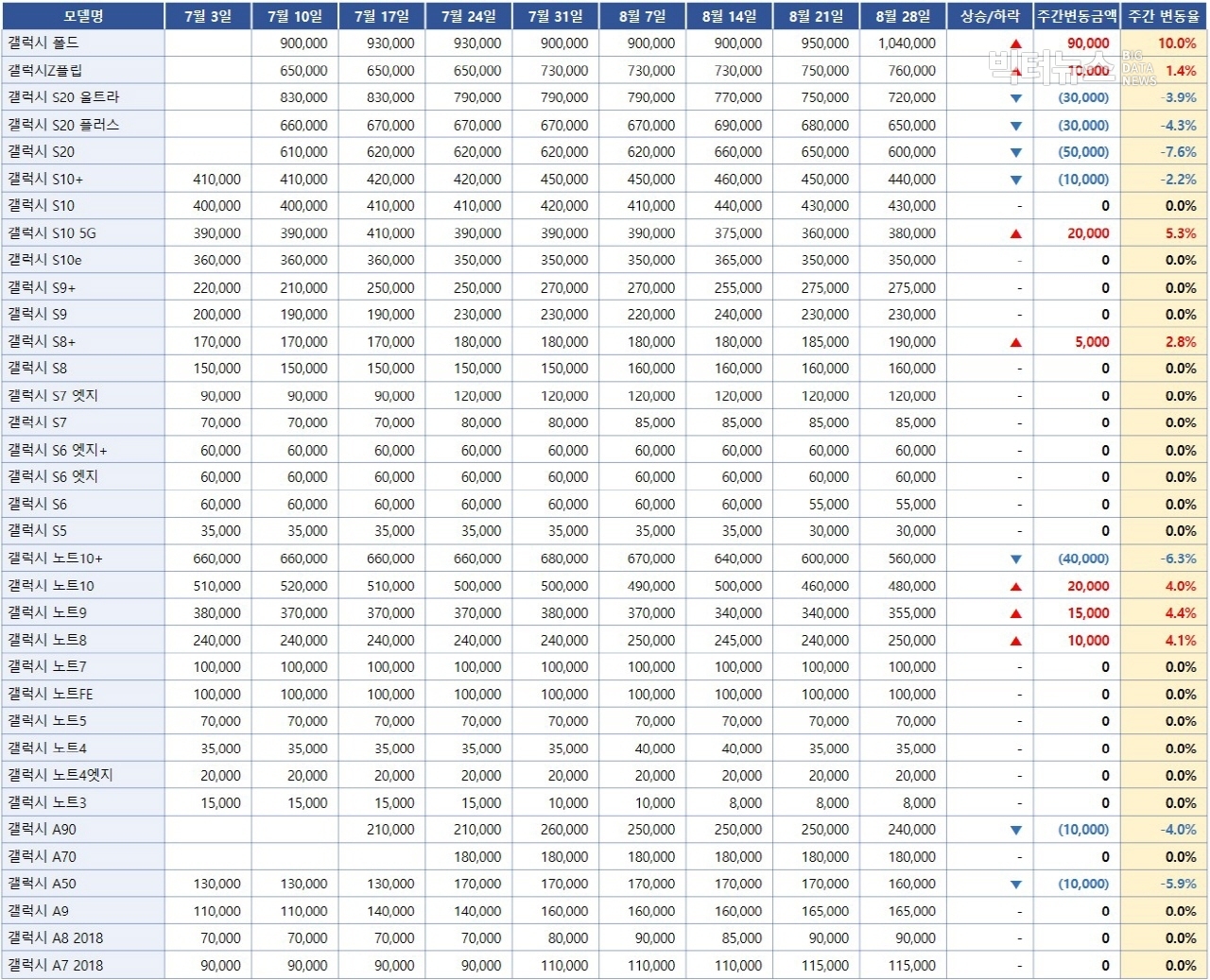Select the 8월 21일 column header
The image size is (1210, 980).
[x=817, y=16]
